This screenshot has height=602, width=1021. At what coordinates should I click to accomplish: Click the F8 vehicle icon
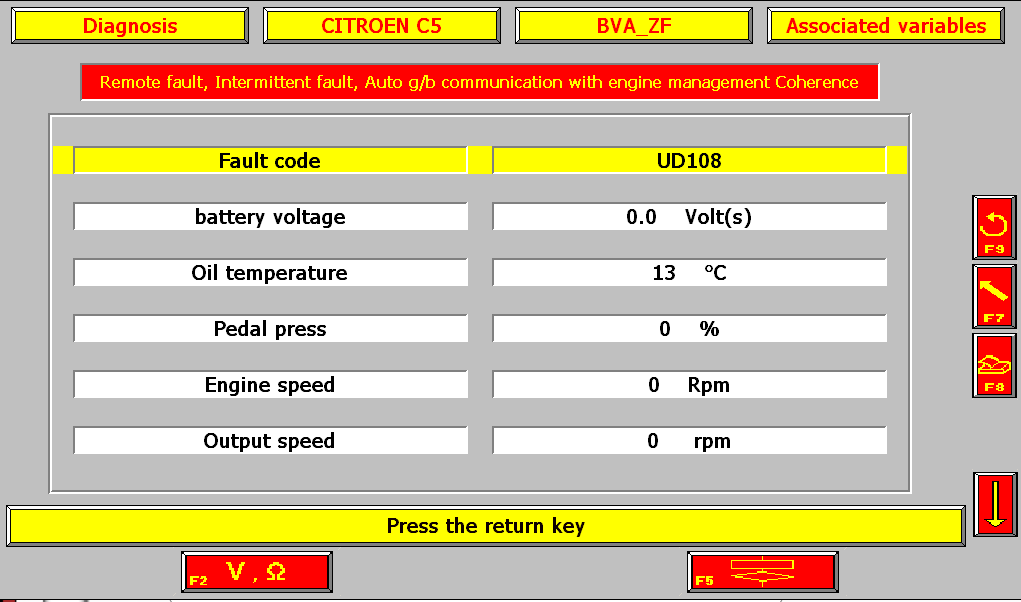coord(994,366)
